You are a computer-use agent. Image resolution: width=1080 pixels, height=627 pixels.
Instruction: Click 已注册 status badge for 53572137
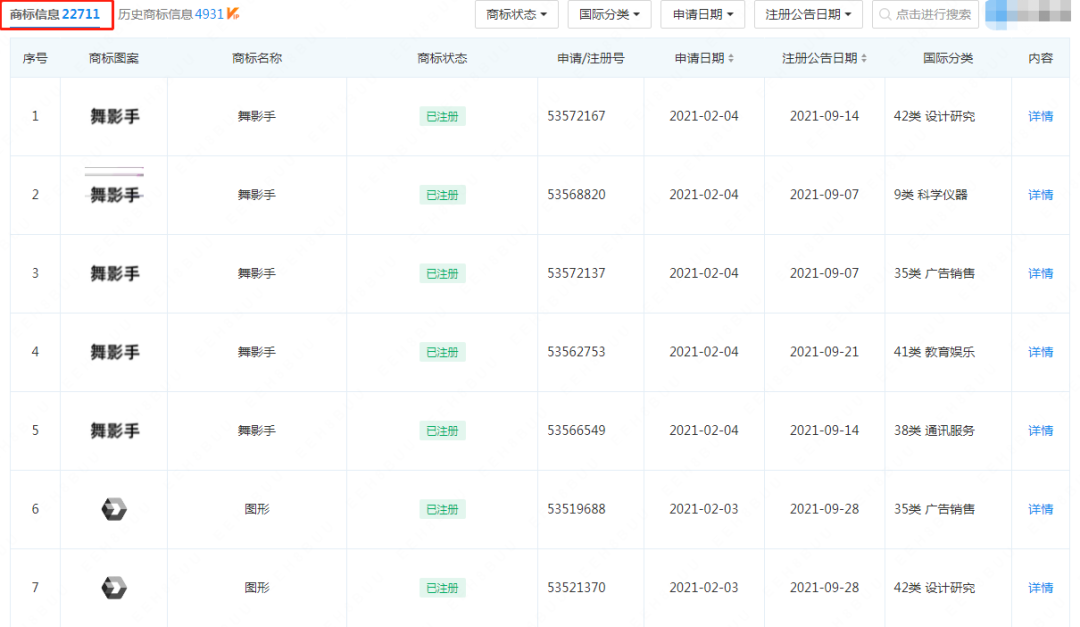pyautogui.click(x=442, y=274)
